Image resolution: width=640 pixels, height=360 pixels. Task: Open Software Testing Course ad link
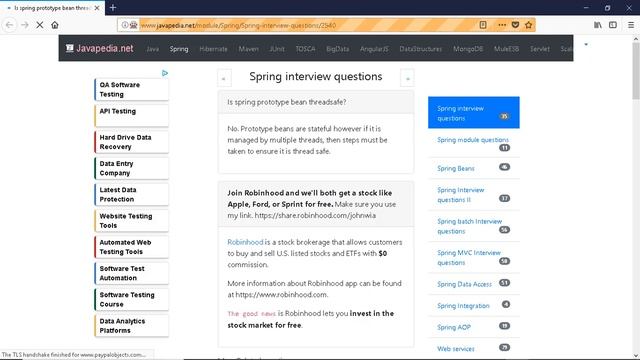click(x=131, y=300)
